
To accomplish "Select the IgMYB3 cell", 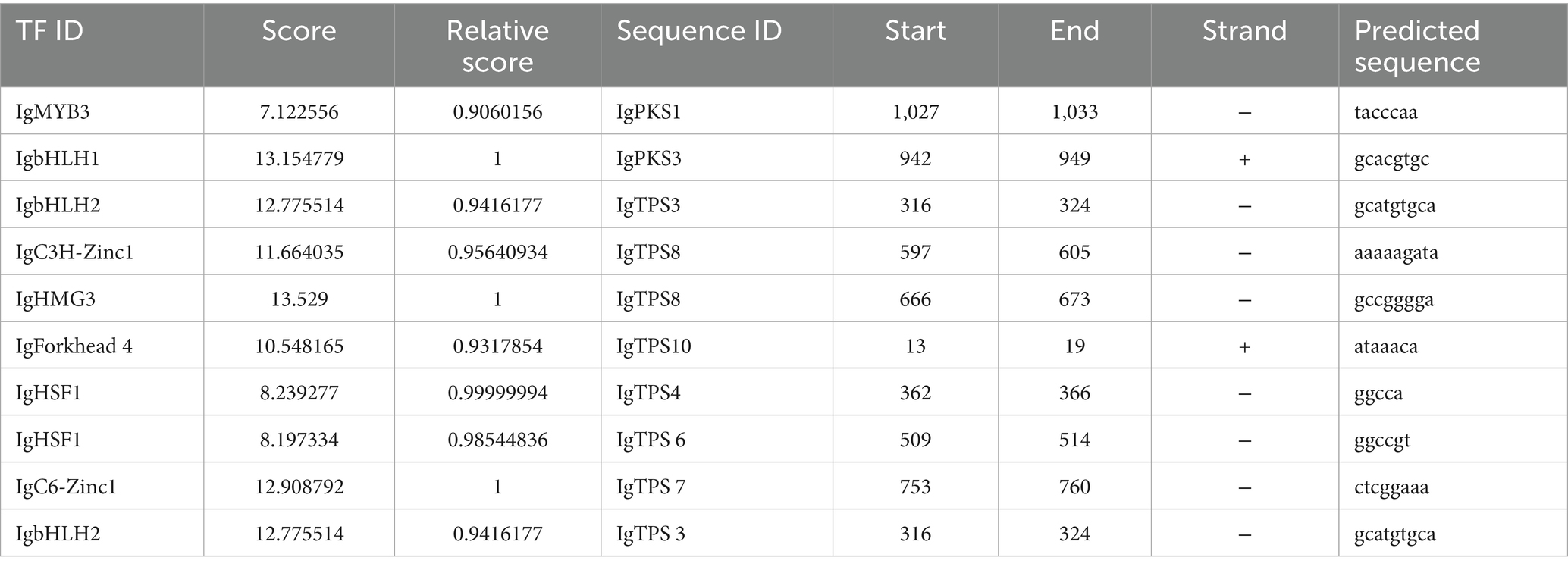I will 52,112.
